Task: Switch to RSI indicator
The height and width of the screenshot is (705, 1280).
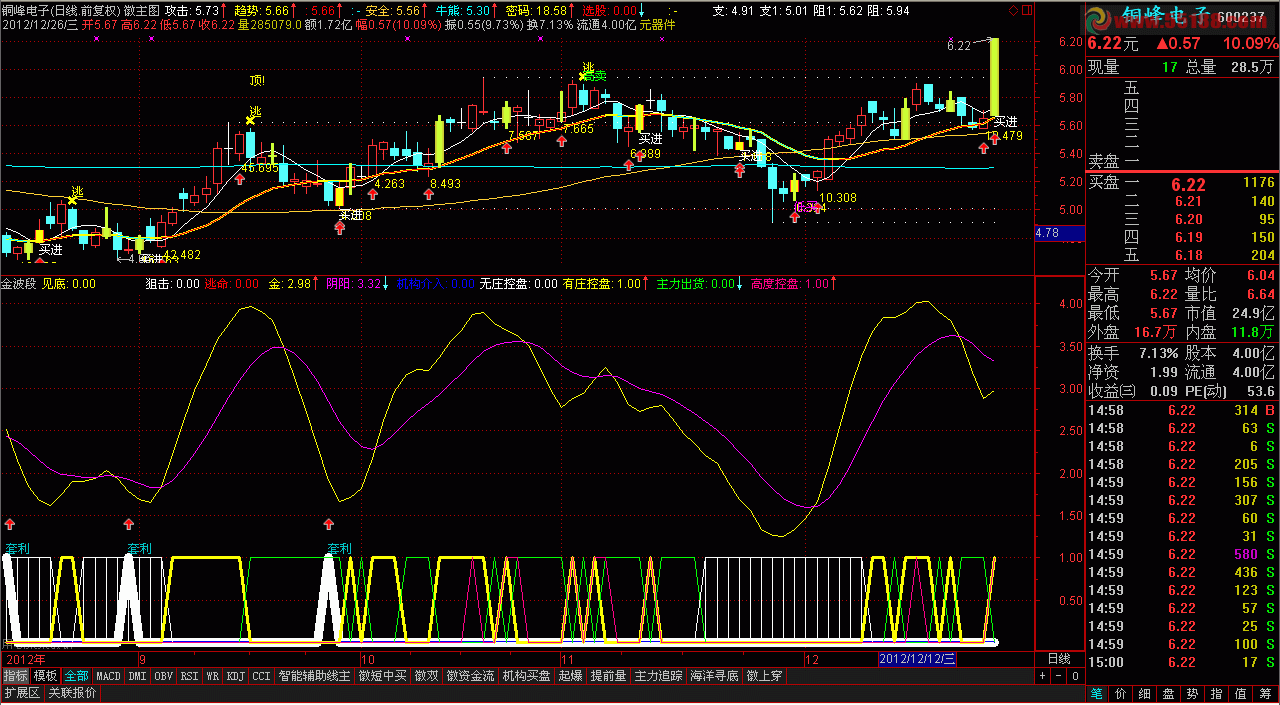Action: [189, 676]
